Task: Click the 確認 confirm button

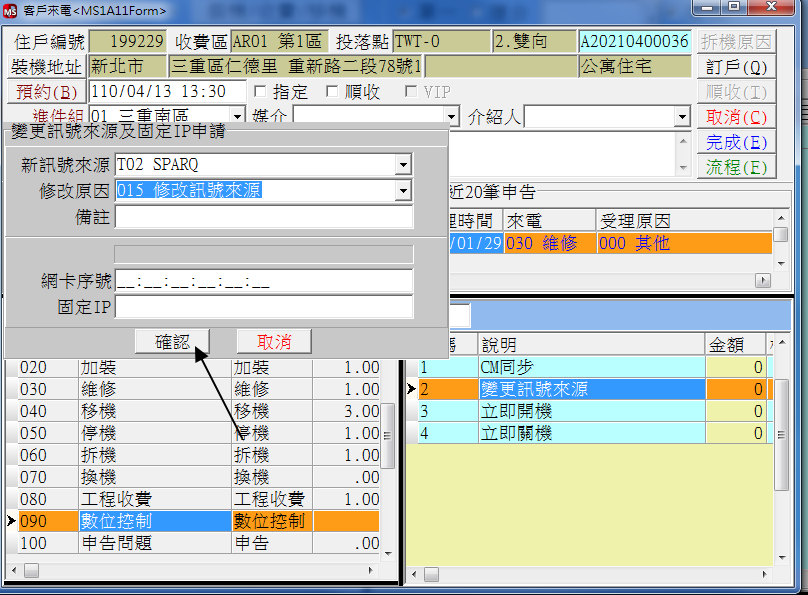Action: [172, 341]
